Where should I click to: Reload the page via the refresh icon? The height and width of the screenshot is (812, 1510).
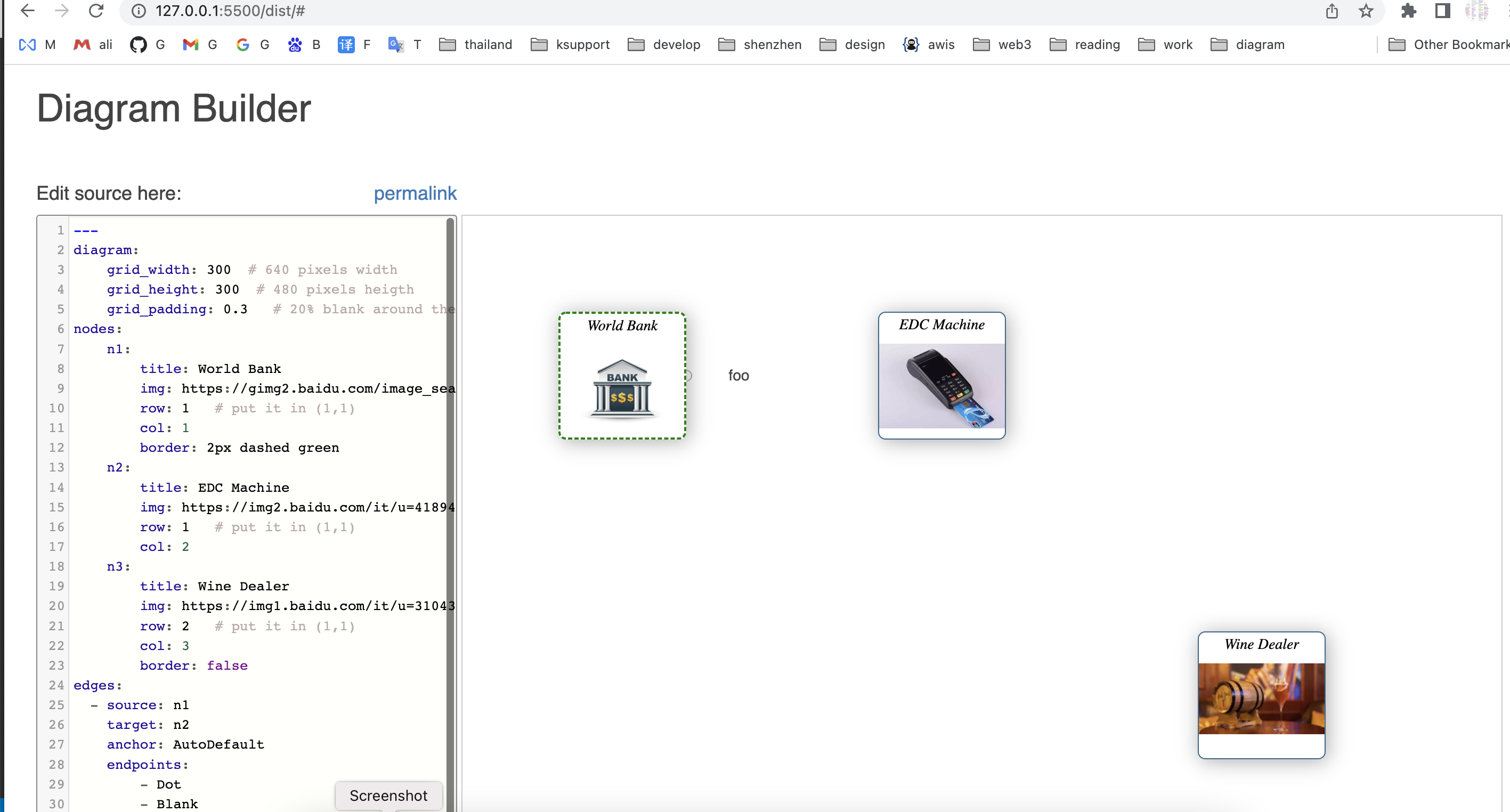[x=96, y=11]
